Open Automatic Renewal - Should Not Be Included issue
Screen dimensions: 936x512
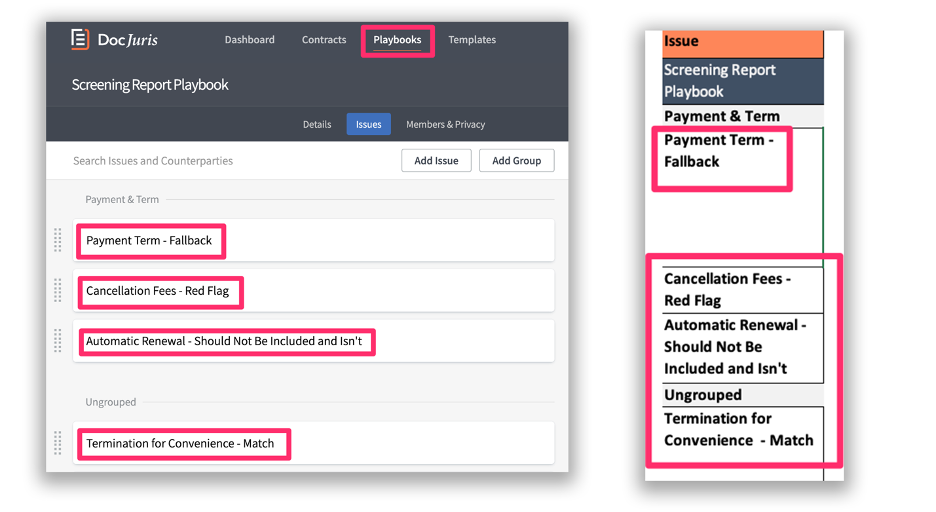pos(314,341)
